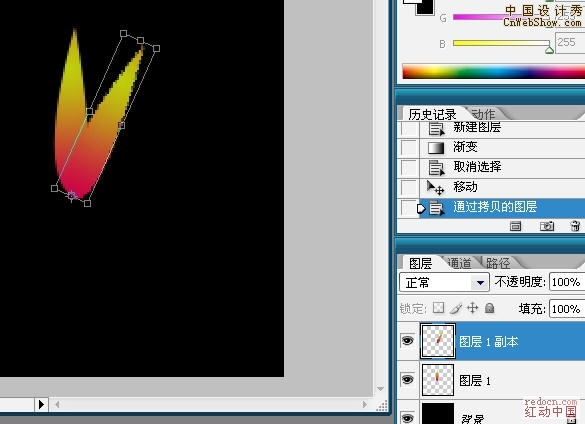
Task: Click the bottom-most corner handle of the transform box
Action: (87, 203)
